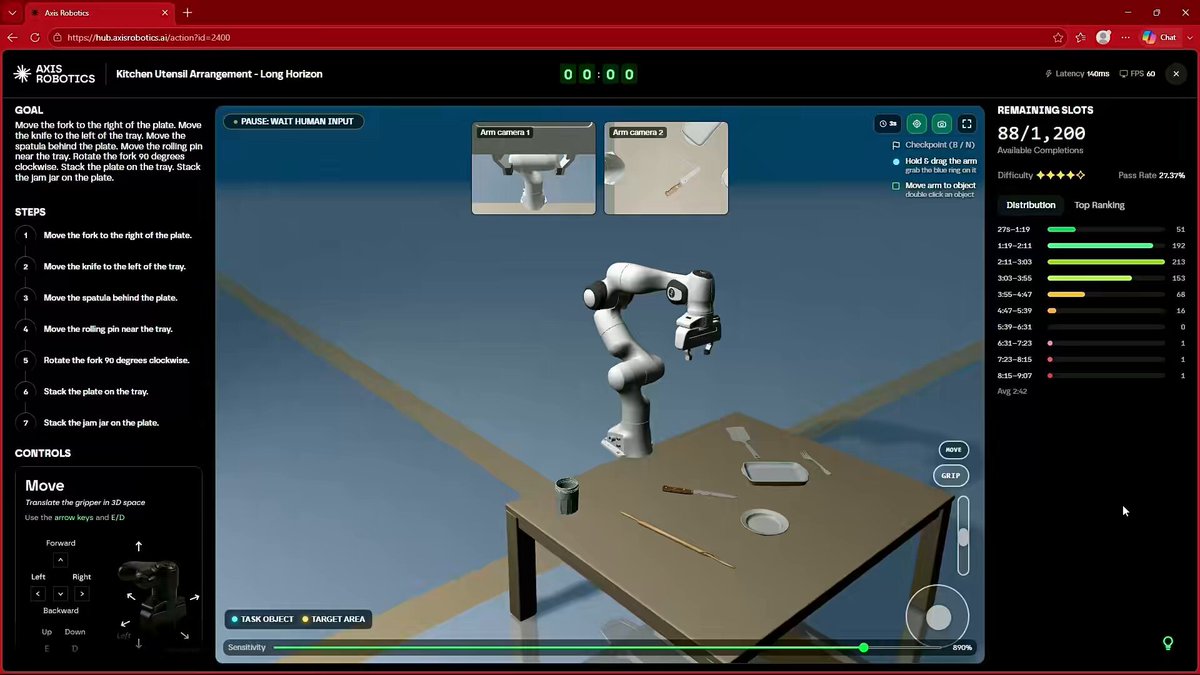1200x675 pixels.
Task: Click the fullscreen icon in the simulator viewport
Action: click(x=967, y=124)
